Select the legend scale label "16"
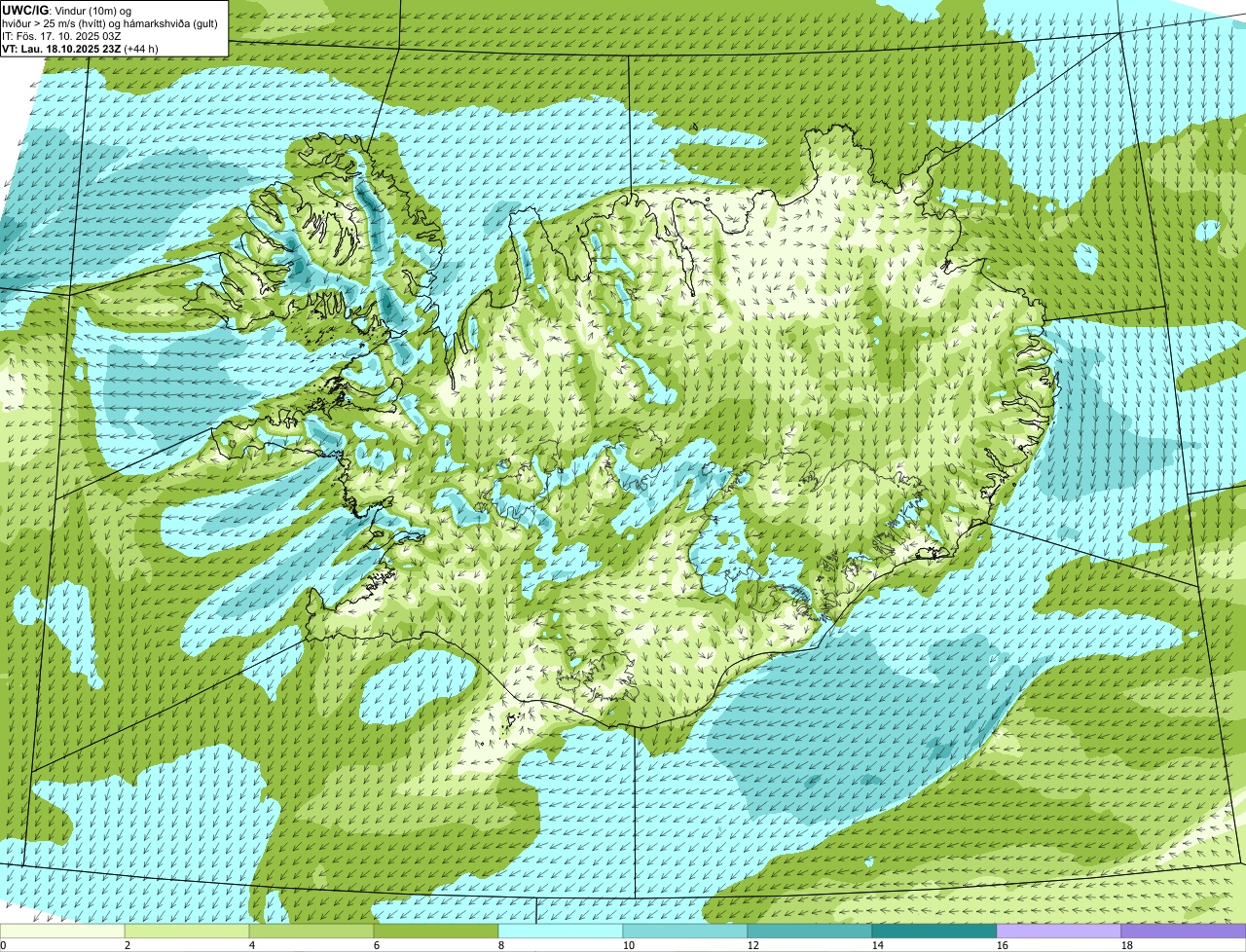This screenshot has width=1246, height=952. pos(1003,945)
